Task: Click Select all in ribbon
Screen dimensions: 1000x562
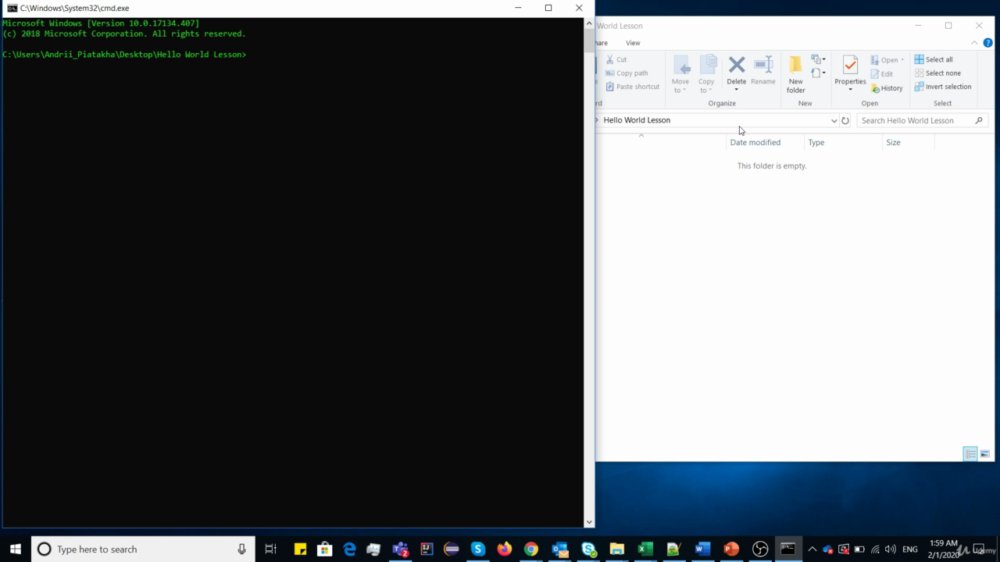Action: point(934,59)
